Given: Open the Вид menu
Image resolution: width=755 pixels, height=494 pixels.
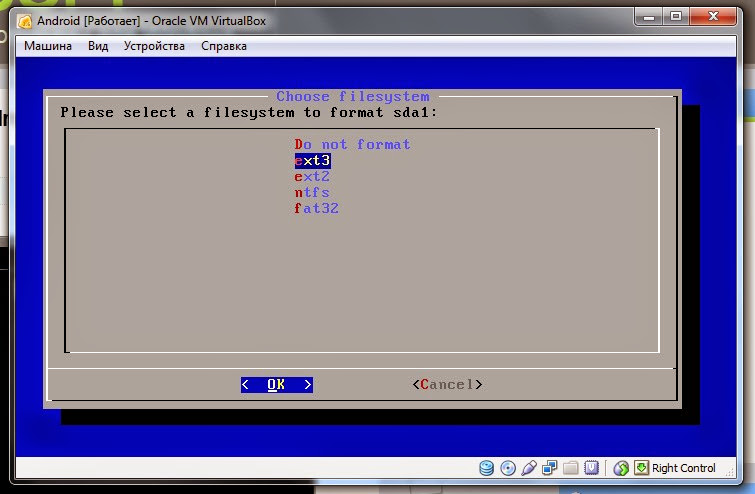Looking at the screenshot, I should 98,46.
